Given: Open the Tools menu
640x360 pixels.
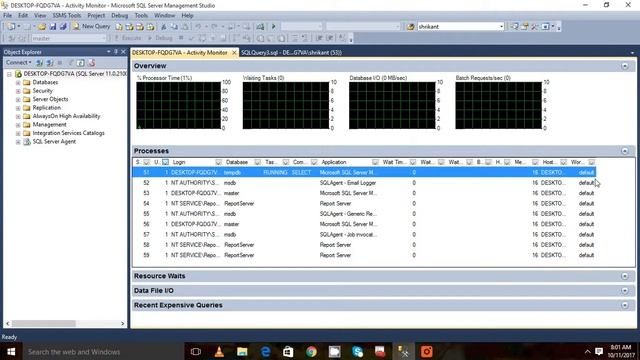Looking at the screenshot, I should click(x=141, y=16).
